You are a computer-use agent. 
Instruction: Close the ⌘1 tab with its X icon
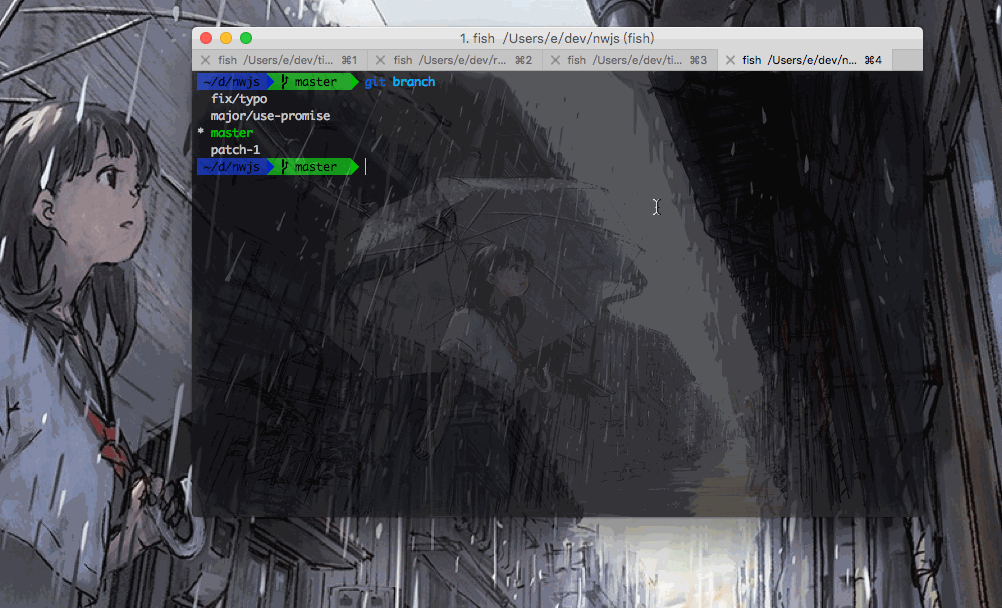(205, 60)
